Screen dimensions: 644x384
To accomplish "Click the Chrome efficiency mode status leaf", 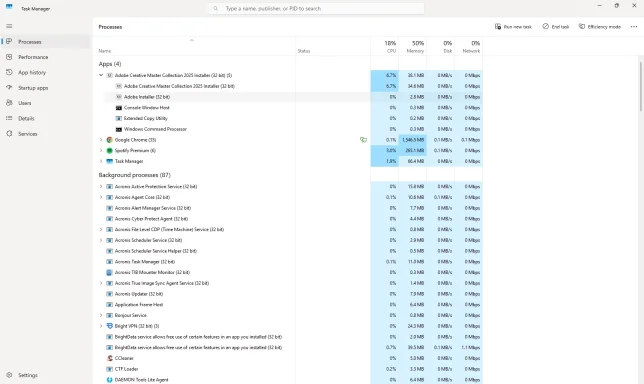I will (x=363, y=140).
